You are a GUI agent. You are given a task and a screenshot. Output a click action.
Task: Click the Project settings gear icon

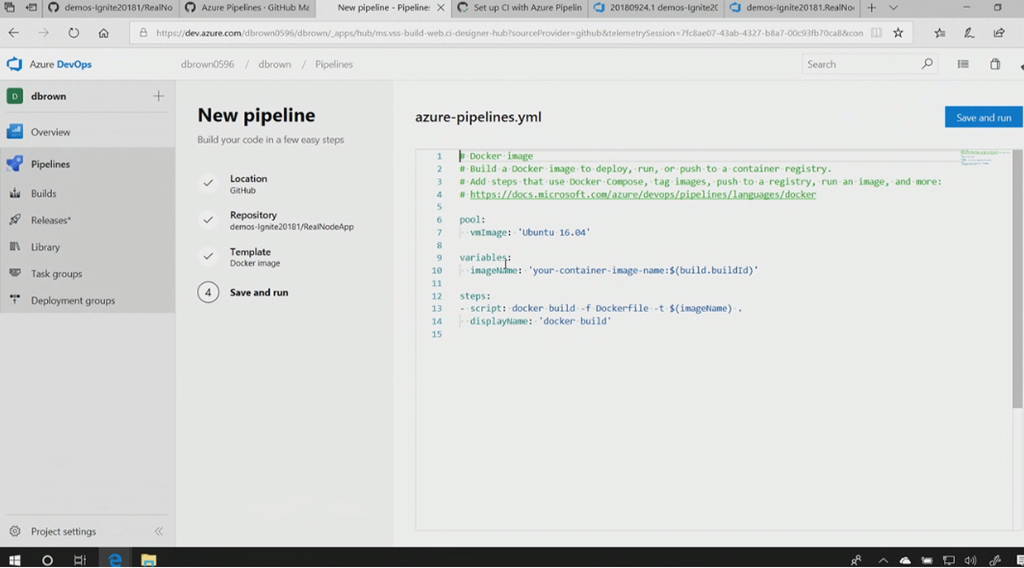point(15,532)
